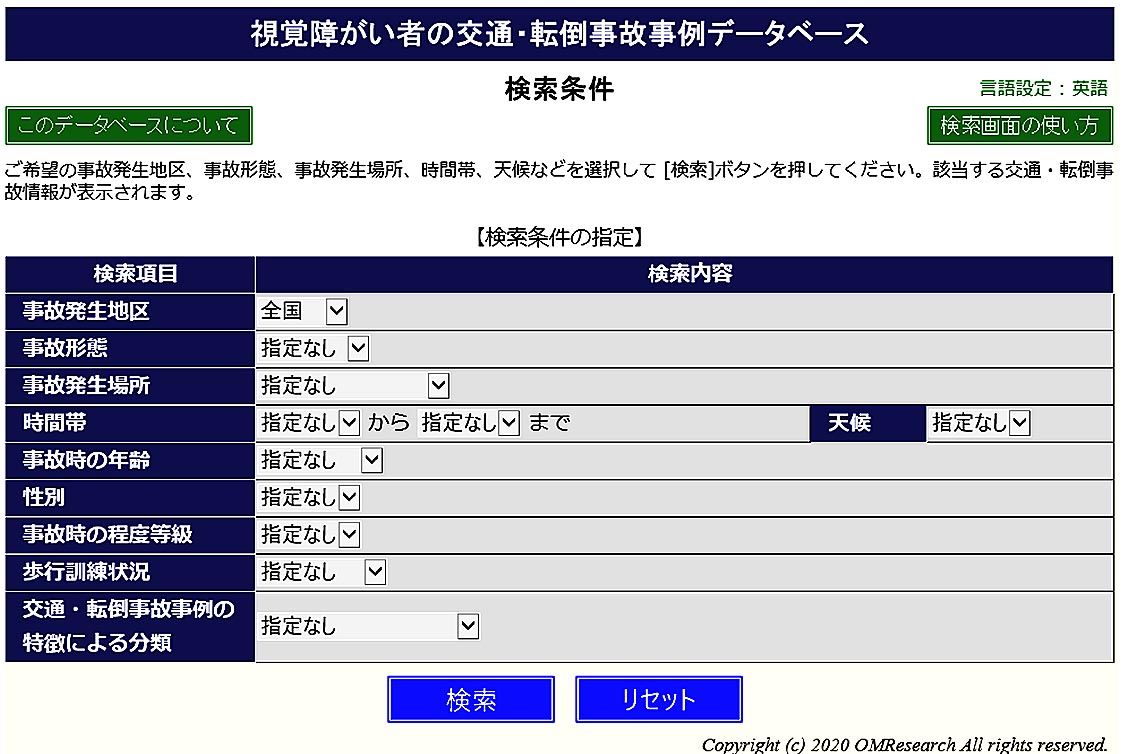Image resolution: width=1124 pixels, height=754 pixels.
Task: Open the 時間帯 start time dropdown before から
Action: 309,423
